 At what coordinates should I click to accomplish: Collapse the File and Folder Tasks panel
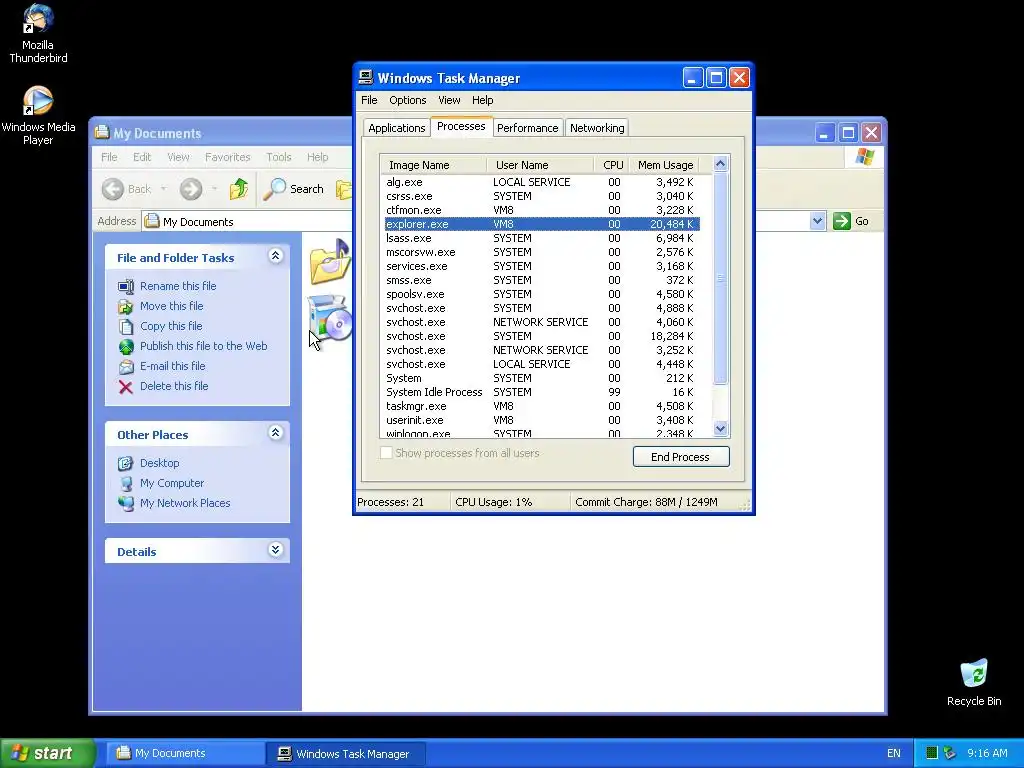pyautogui.click(x=276, y=256)
